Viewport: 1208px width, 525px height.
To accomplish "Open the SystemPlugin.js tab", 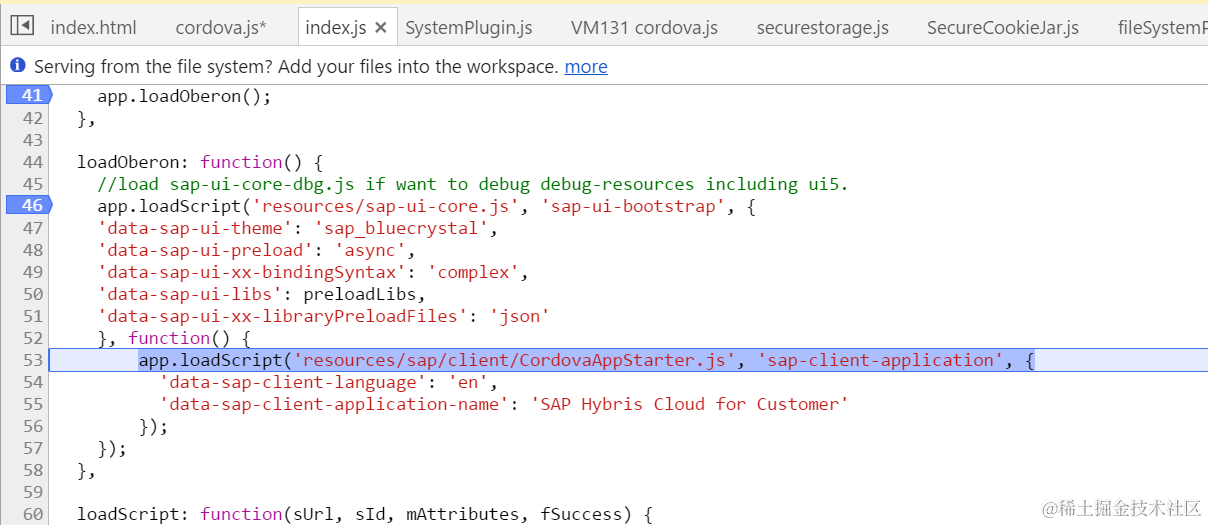I will tap(468, 28).
